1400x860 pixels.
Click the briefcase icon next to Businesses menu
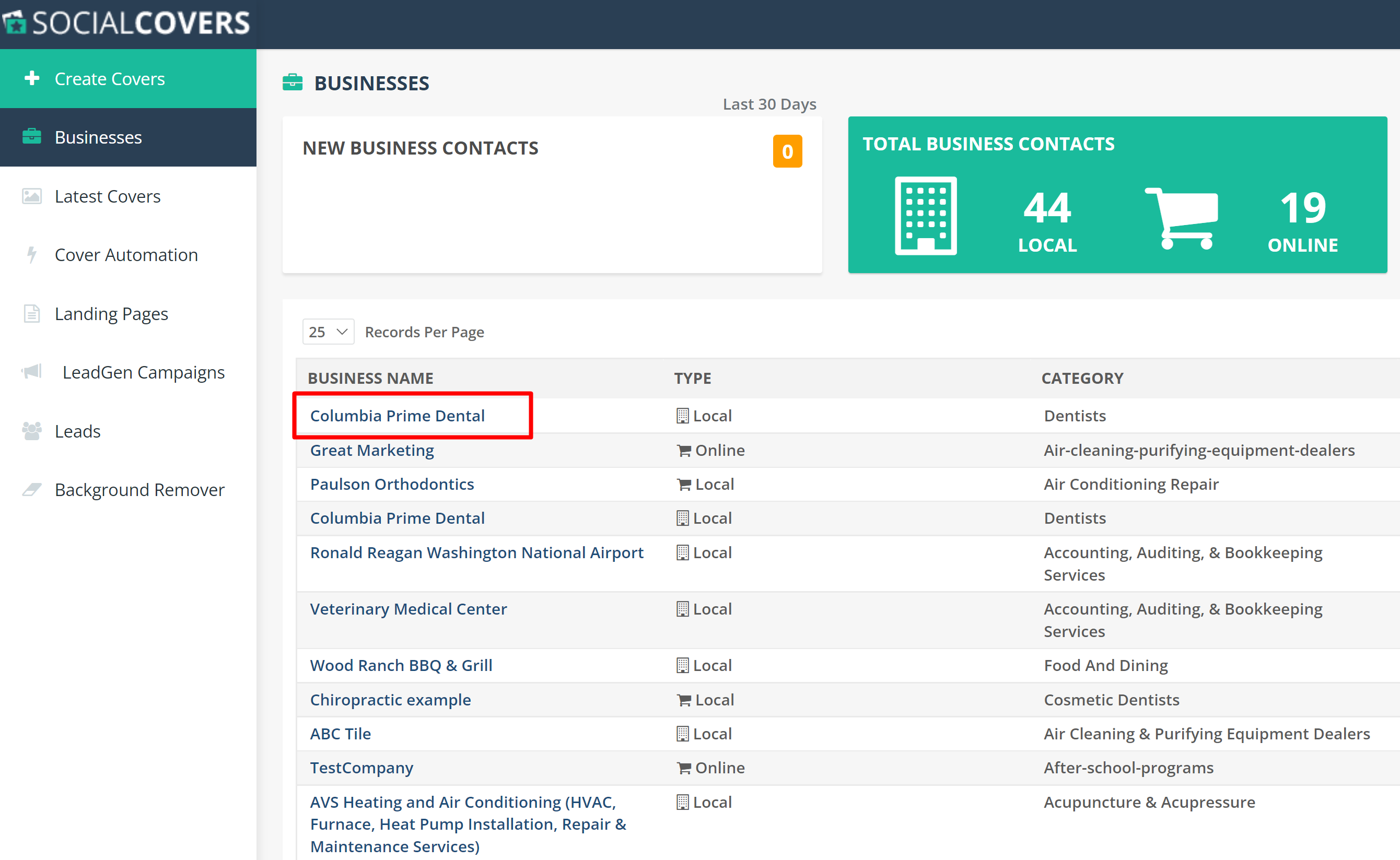point(32,137)
